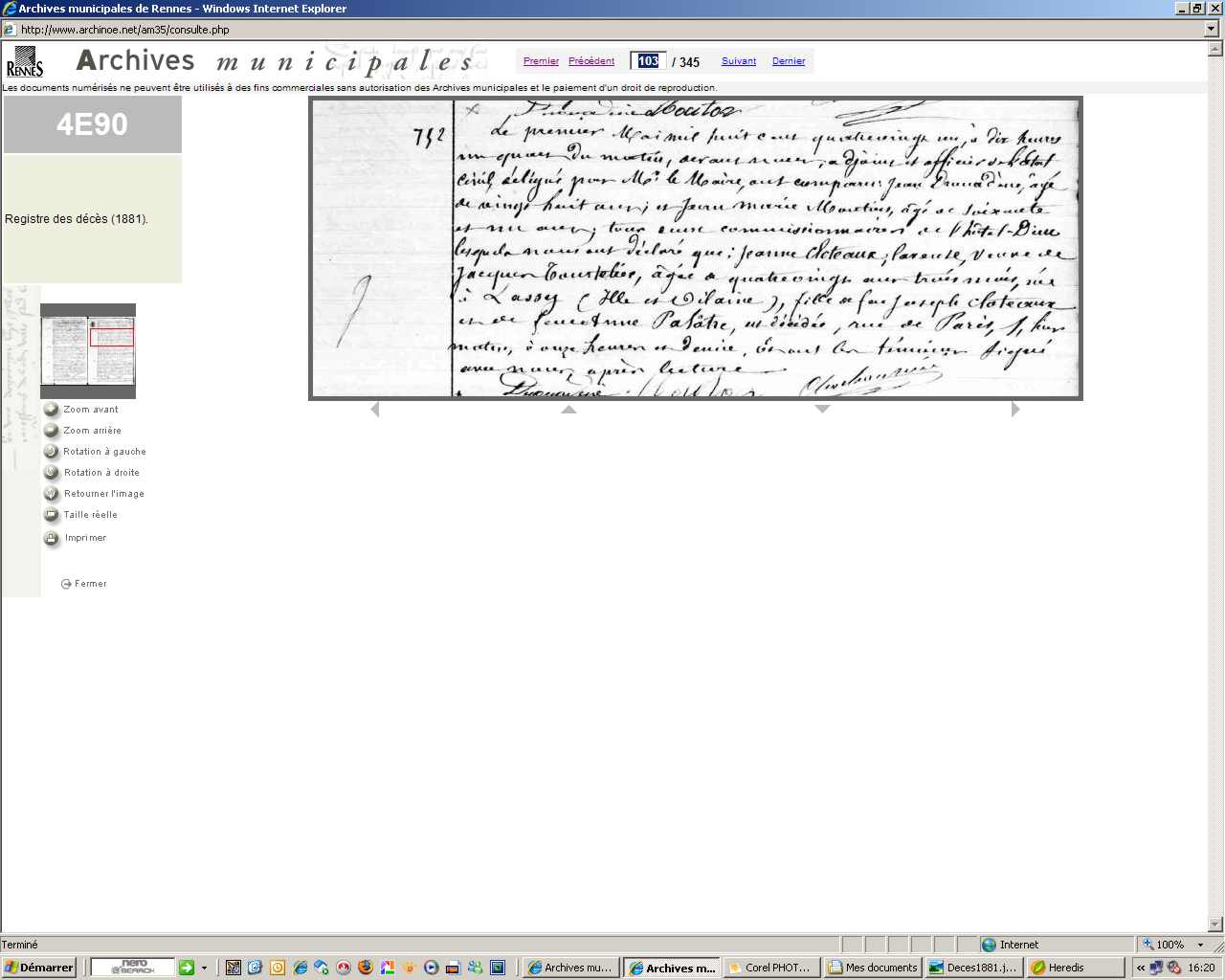Show actual size with Taille réelle
The image size is (1225, 980).
point(52,515)
